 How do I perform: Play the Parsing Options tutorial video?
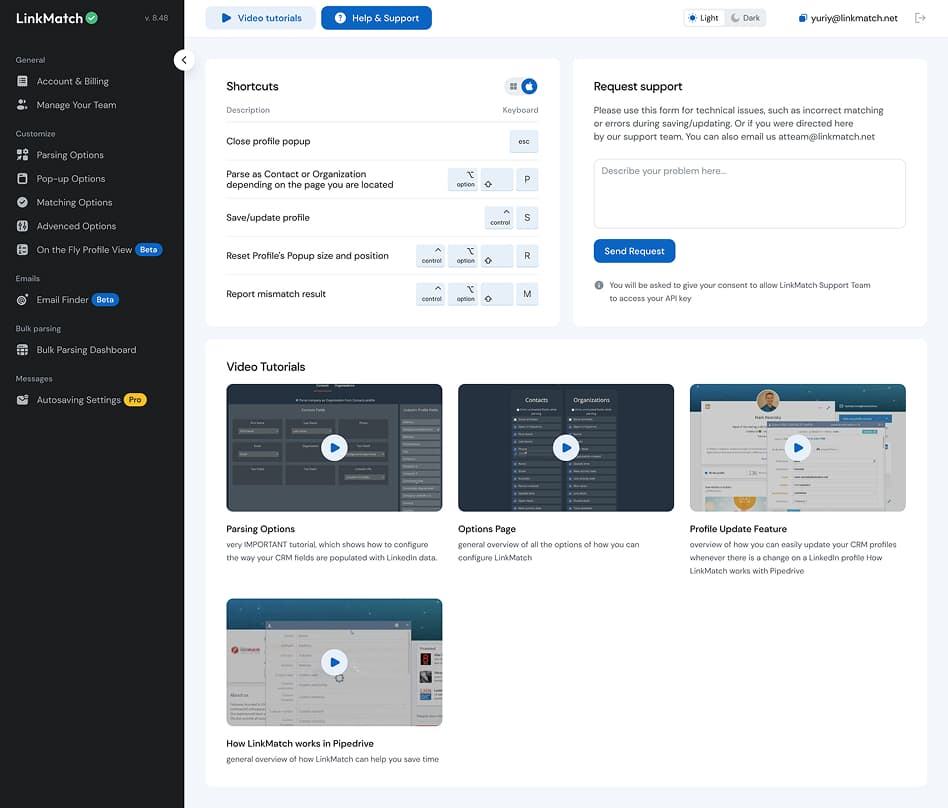[x=334, y=447]
